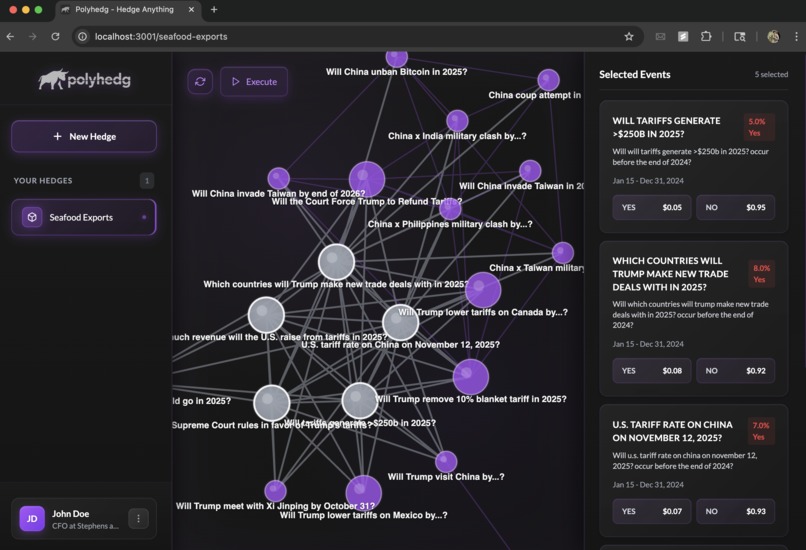806x550 pixels.
Task: Open the Seafood Exports hedge
Action: (84, 217)
